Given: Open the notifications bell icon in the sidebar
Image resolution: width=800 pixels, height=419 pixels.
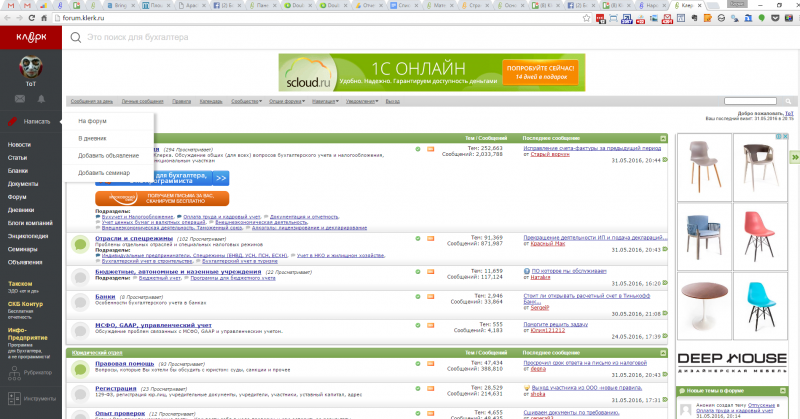Looking at the screenshot, I should coord(41,98).
